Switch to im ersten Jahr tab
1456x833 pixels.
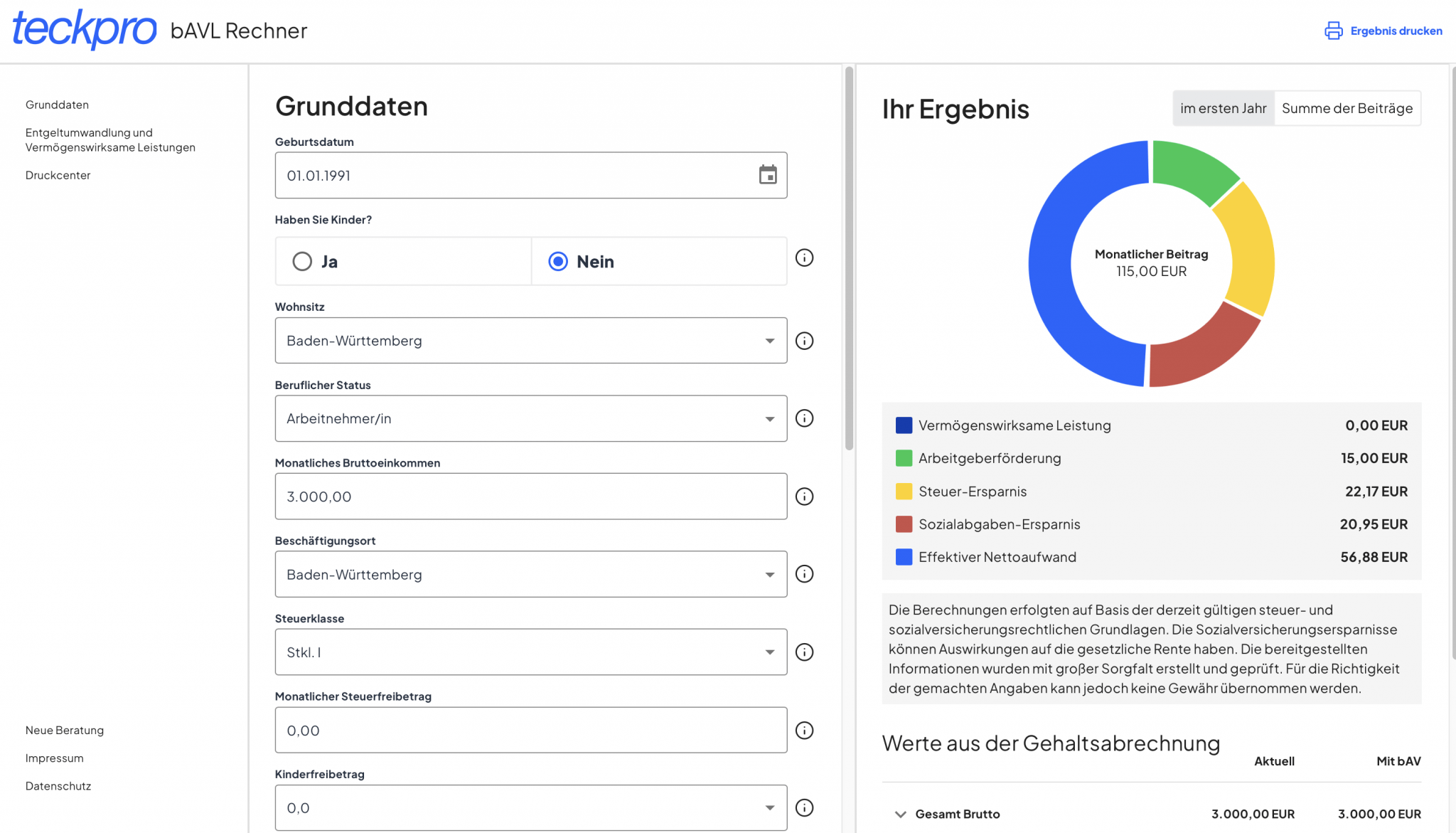[x=1223, y=108]
